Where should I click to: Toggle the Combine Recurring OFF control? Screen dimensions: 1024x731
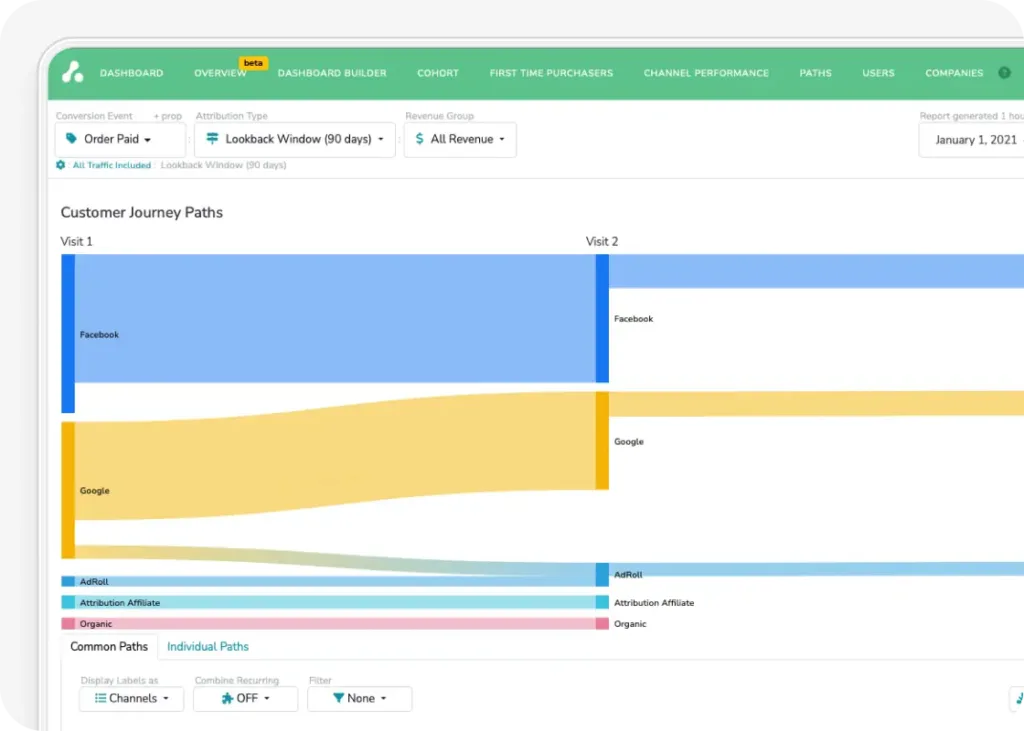245,698
